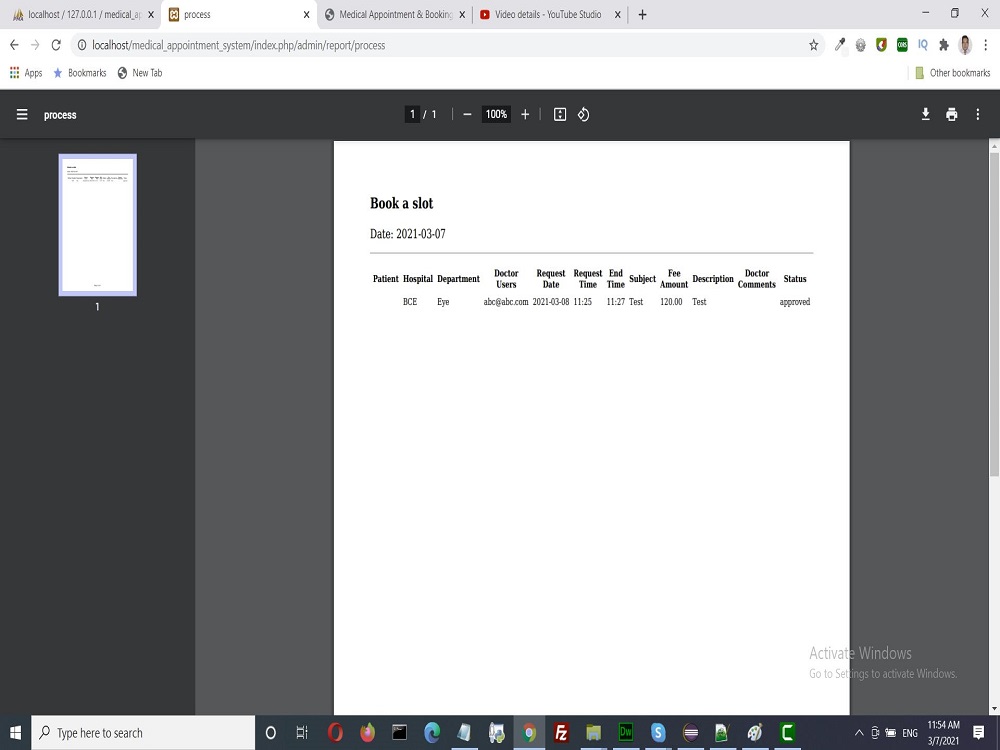The height and width of the screenshot is (750, 1000).
Task: Open the CORS extension
Action: coord(901,45)
